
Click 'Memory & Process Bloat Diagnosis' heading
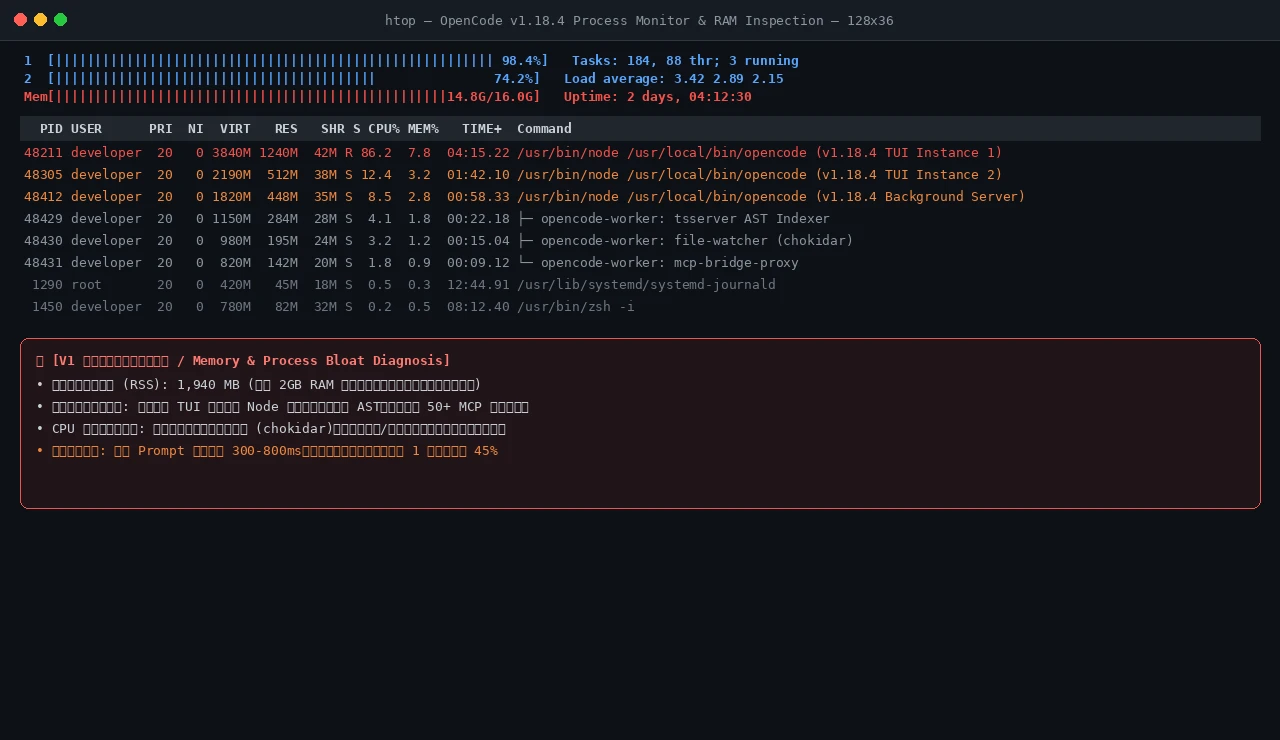pyautogui.click(x=317, y=360)
